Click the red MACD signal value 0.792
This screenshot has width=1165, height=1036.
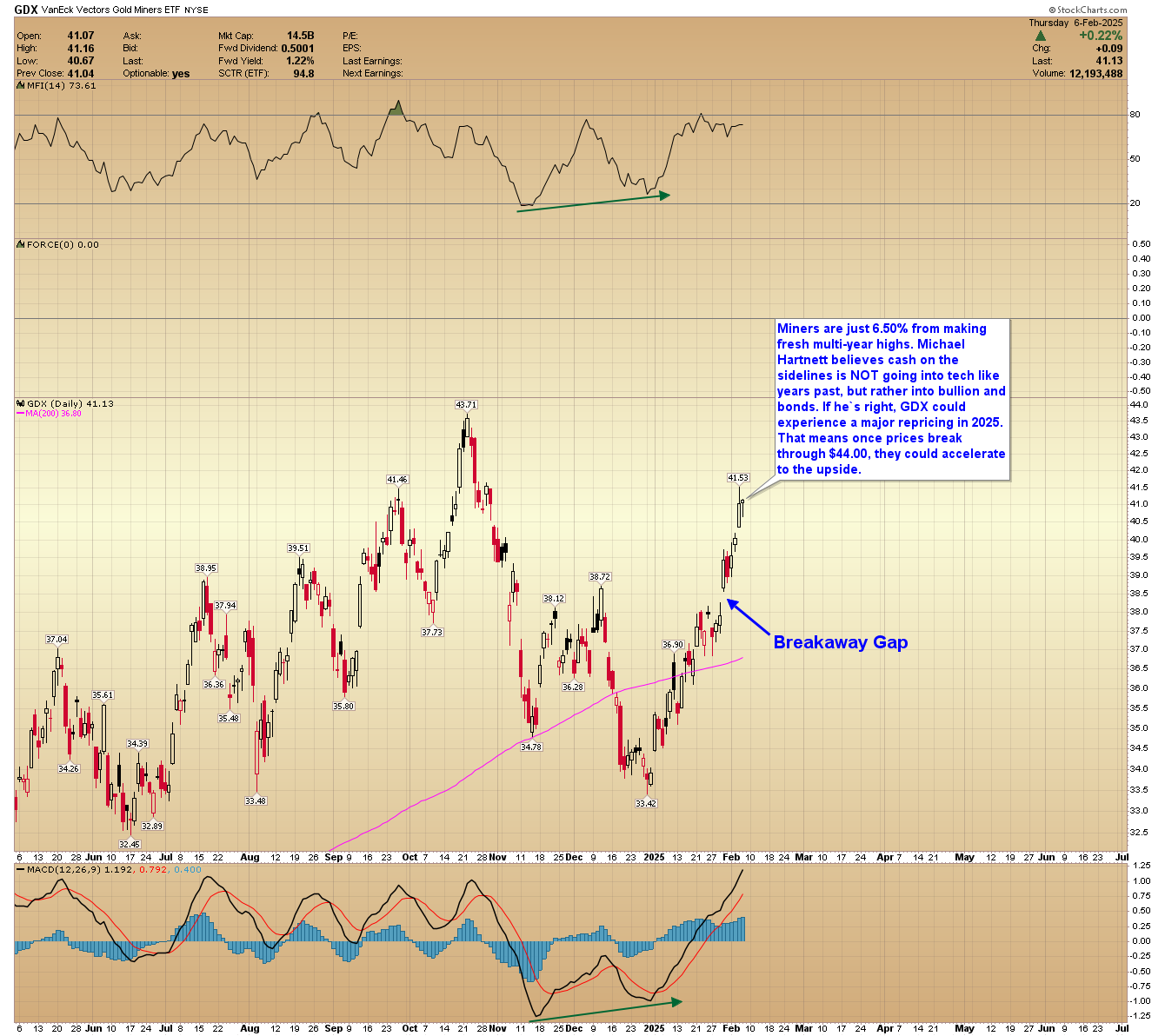click(151, 869)
